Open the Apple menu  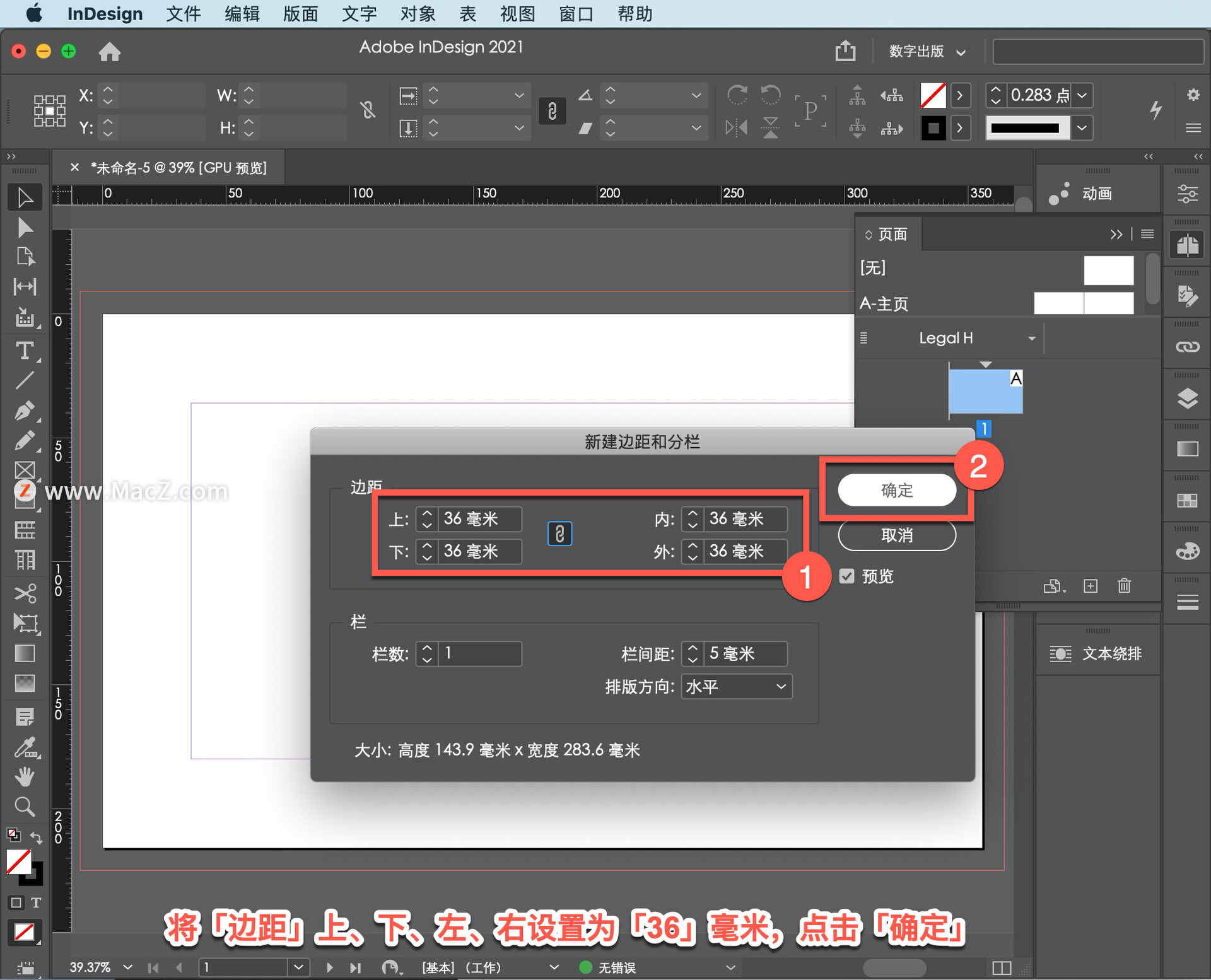coord(35,13)
